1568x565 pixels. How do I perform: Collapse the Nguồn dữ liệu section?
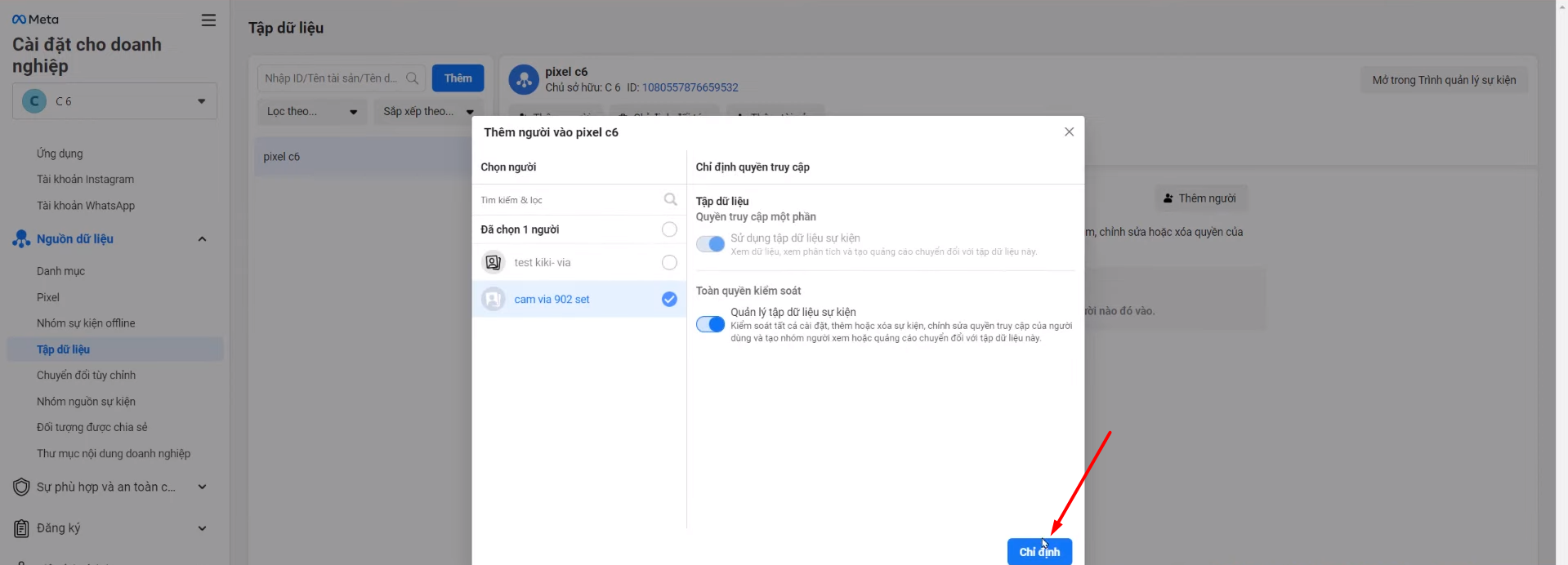[x=202, y=239]
